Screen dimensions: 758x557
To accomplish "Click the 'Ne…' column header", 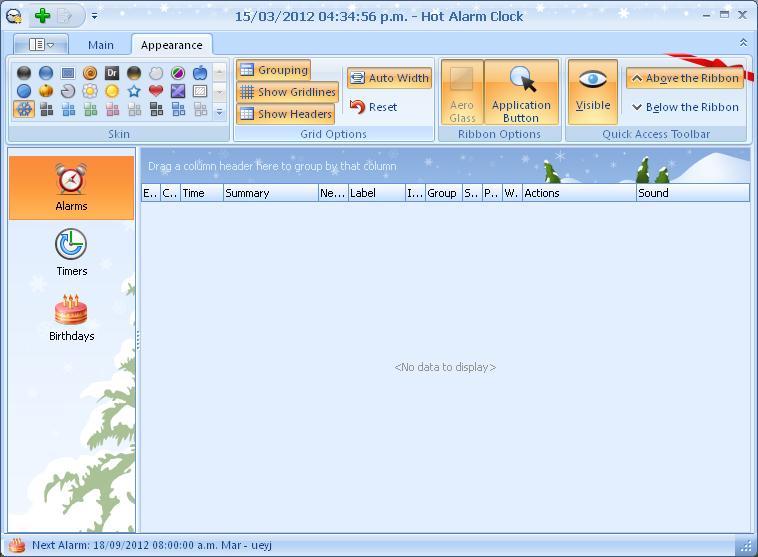I will 333,193.
